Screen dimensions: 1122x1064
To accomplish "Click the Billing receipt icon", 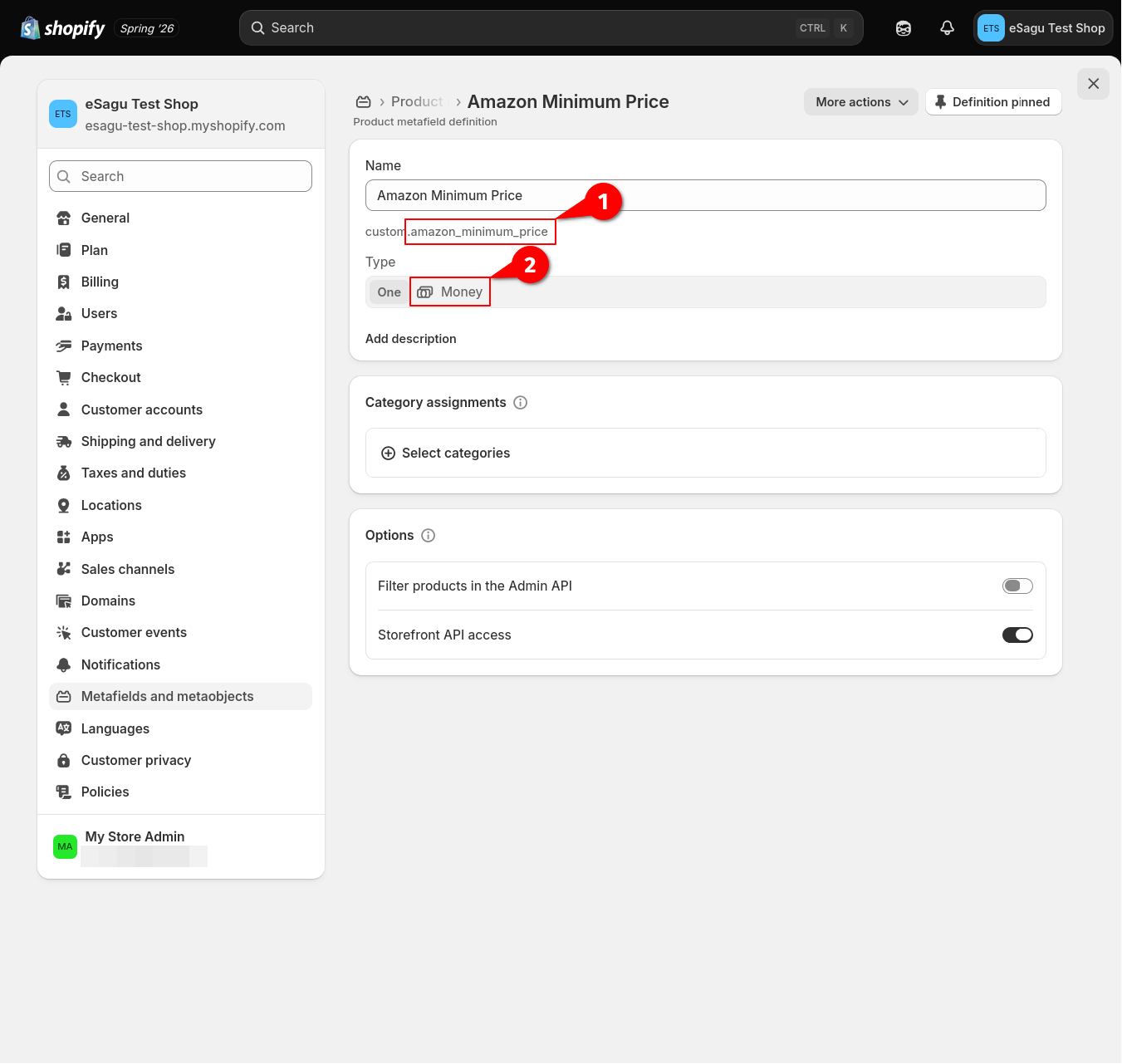I will pyautogui.click(x=64, y=282).
